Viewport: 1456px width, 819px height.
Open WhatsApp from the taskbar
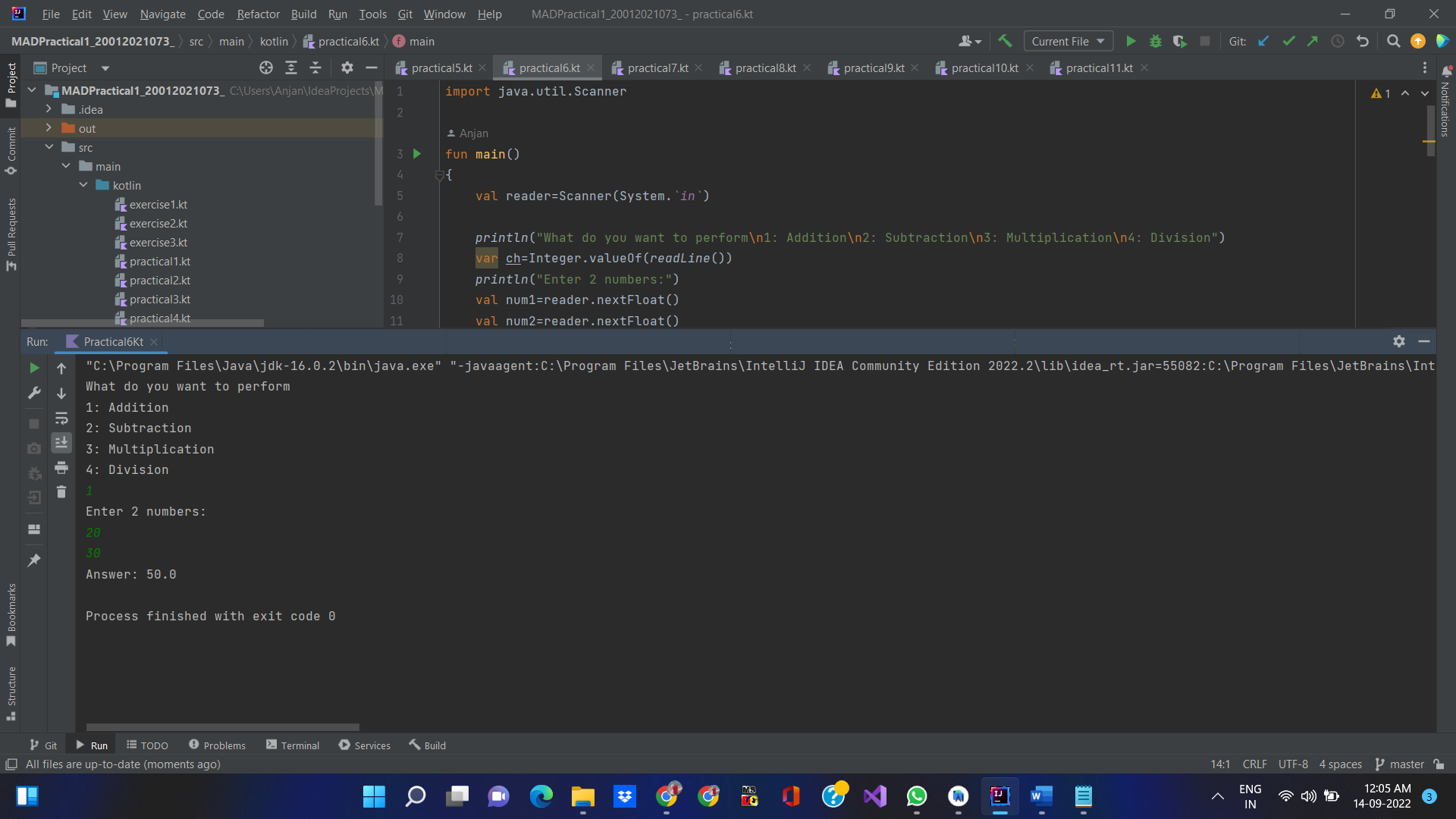coord(917,796)
